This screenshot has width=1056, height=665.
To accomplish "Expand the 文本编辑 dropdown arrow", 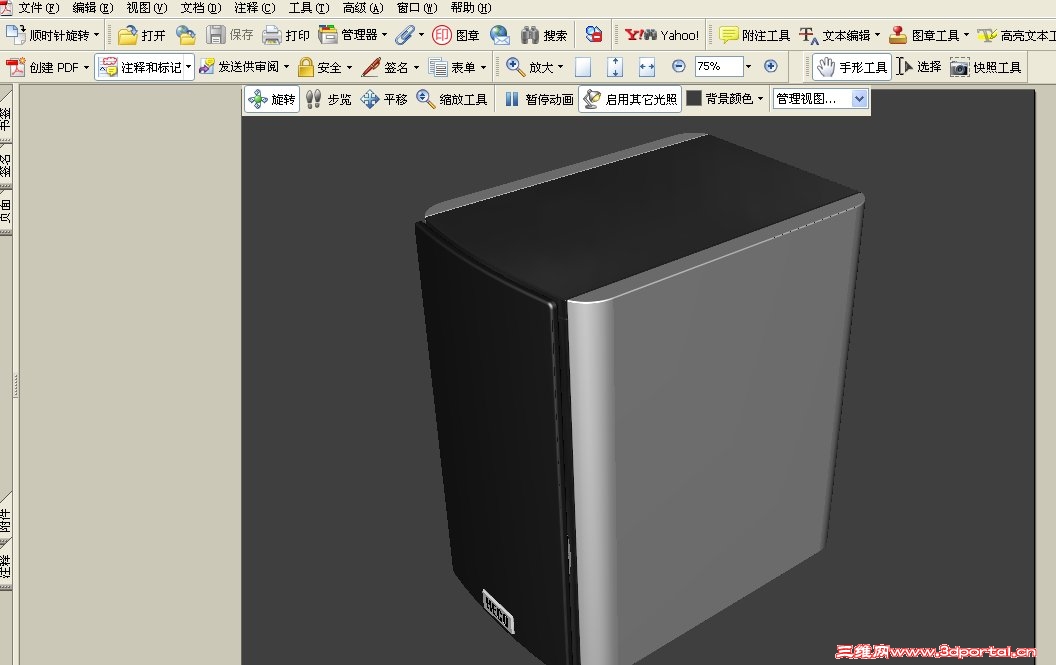I will pos(878,35).
